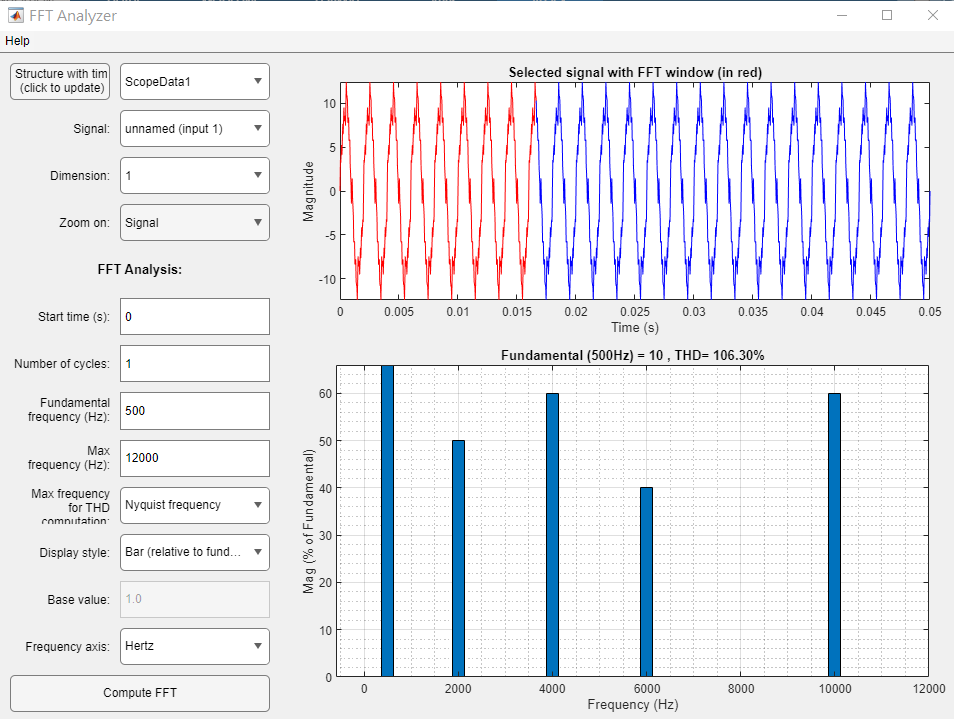Screen dimensions: 954x719
Task: Click the Fundamental frequency field showing 500
Action: [x=195, y=411]
